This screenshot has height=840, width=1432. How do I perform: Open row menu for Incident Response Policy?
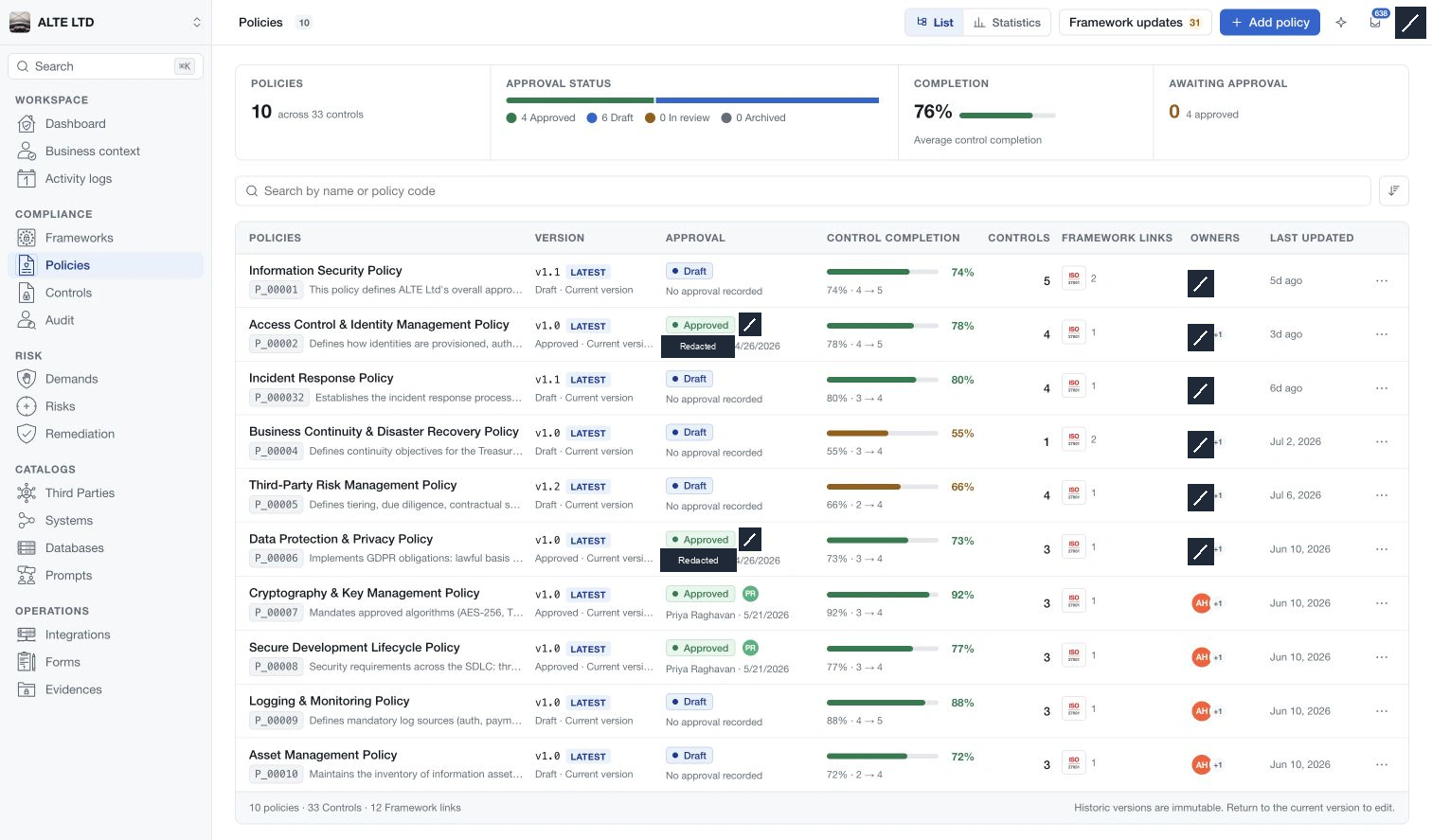[x=1382, y=388]
